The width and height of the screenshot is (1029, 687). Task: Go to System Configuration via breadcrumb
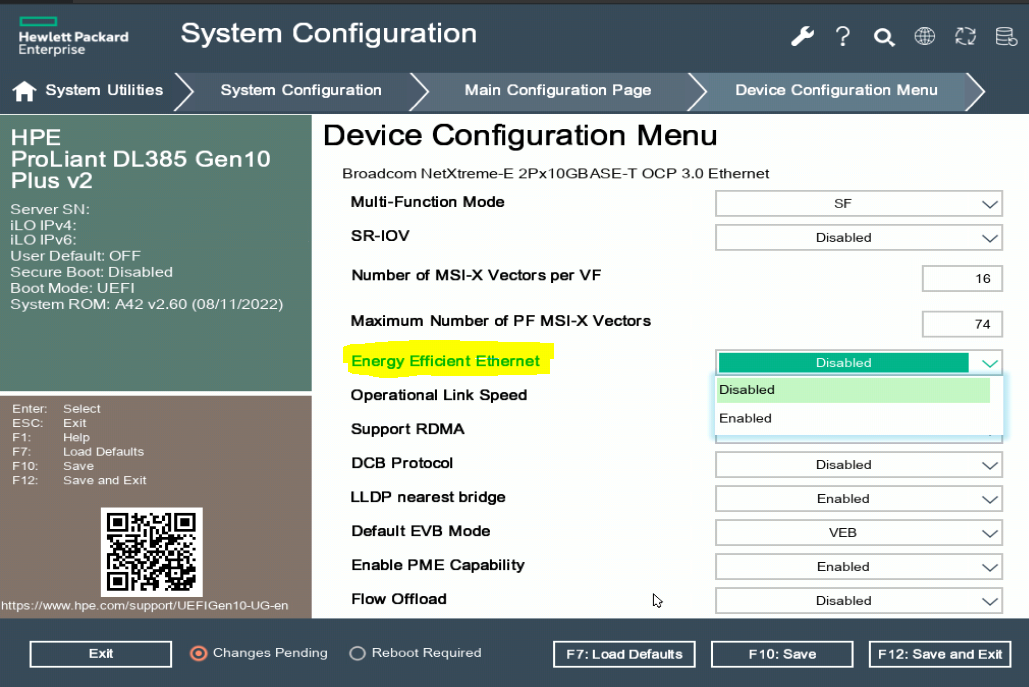301,90
